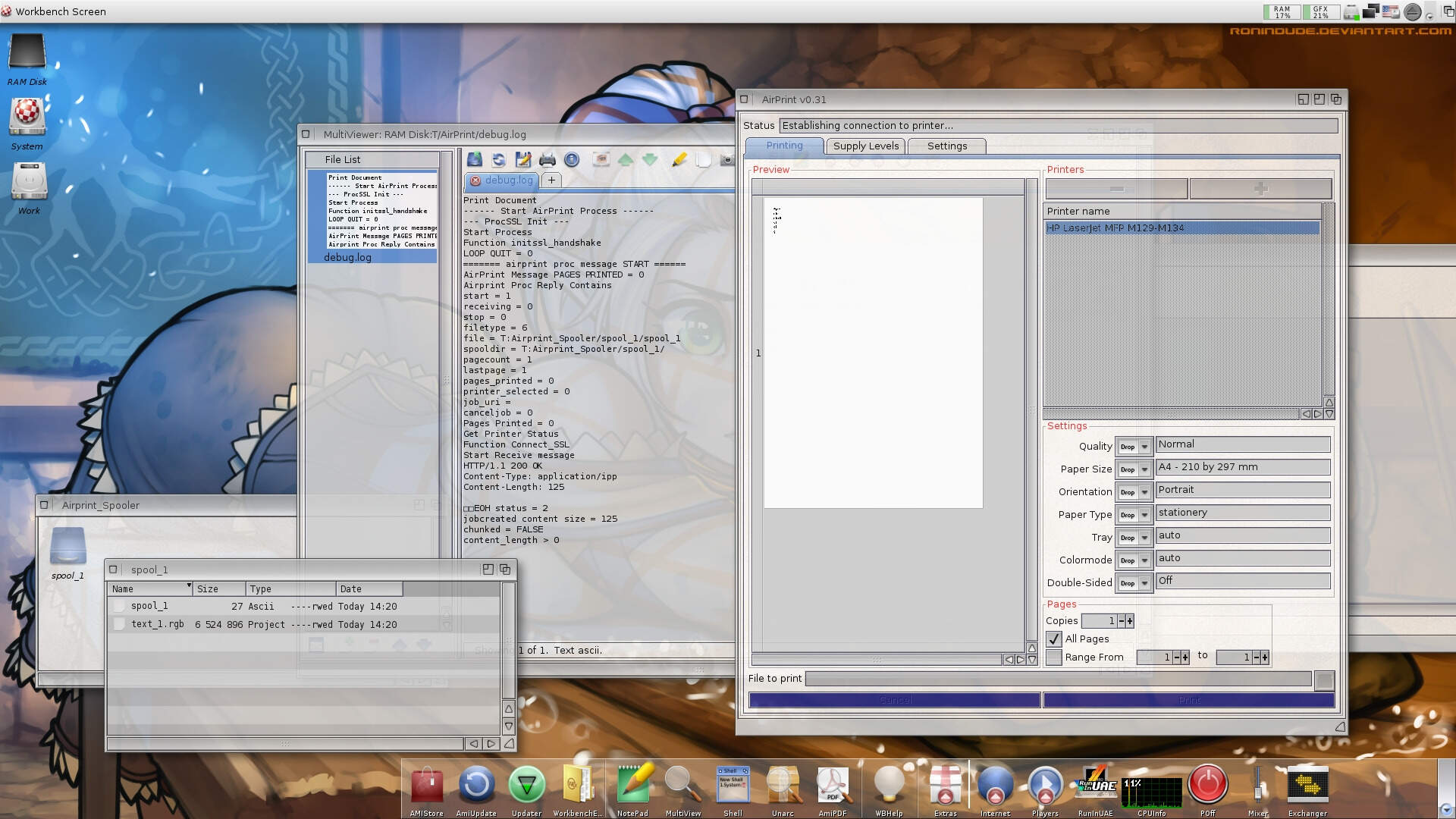Image resolution: width=1456 pixels, height=819 pixels.
Task: Select printer HP LaserJet MFP M129-M134
Action: point(1182,228)
